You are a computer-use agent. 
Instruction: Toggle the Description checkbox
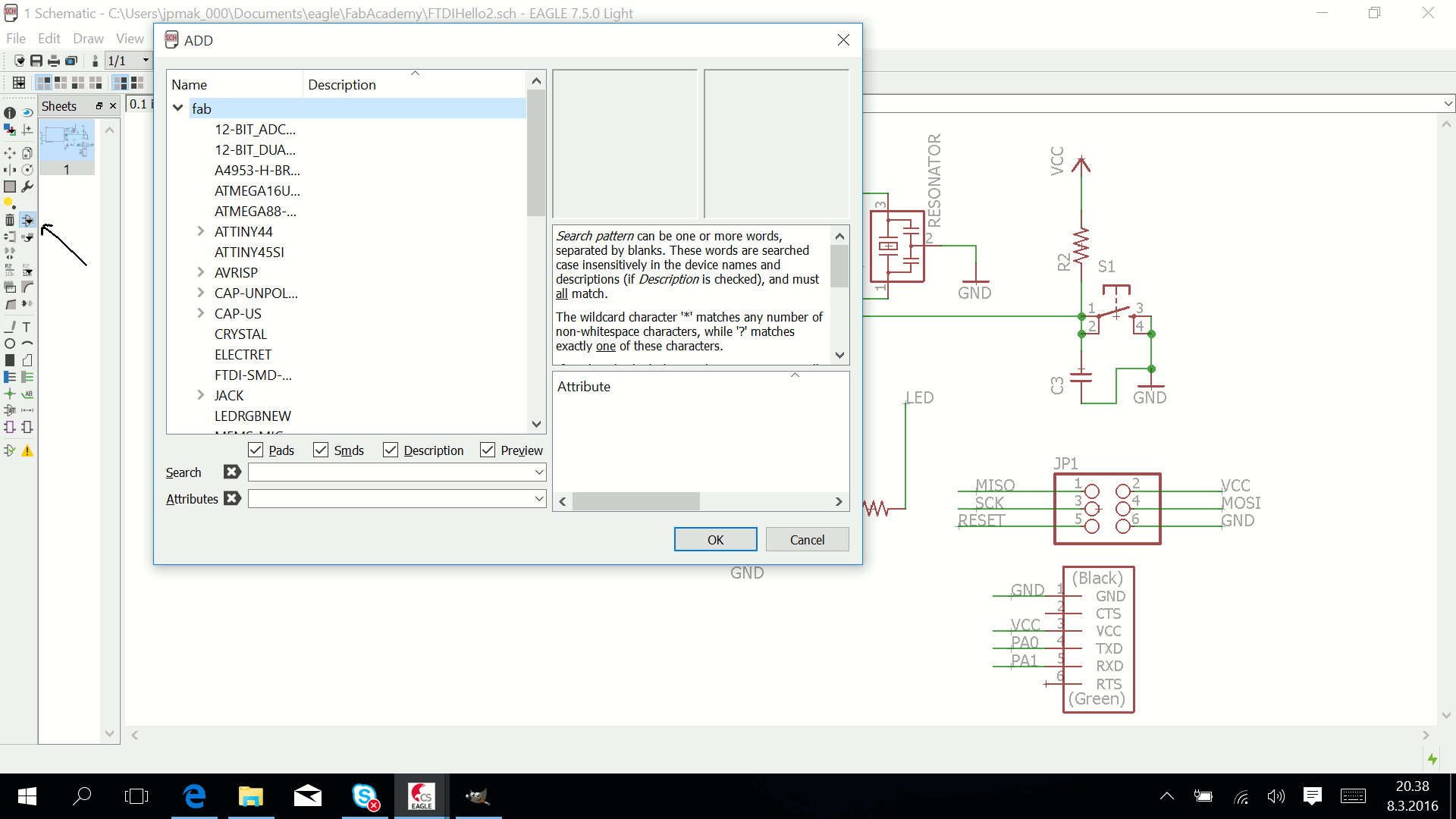pos(391,450)
